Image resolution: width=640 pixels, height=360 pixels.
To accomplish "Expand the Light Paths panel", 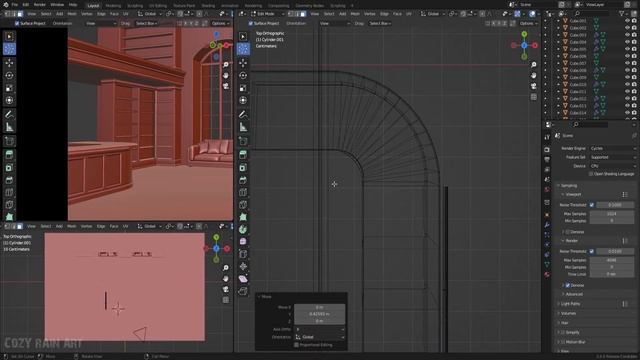I will pyautogui.click(x=570, y=304).
